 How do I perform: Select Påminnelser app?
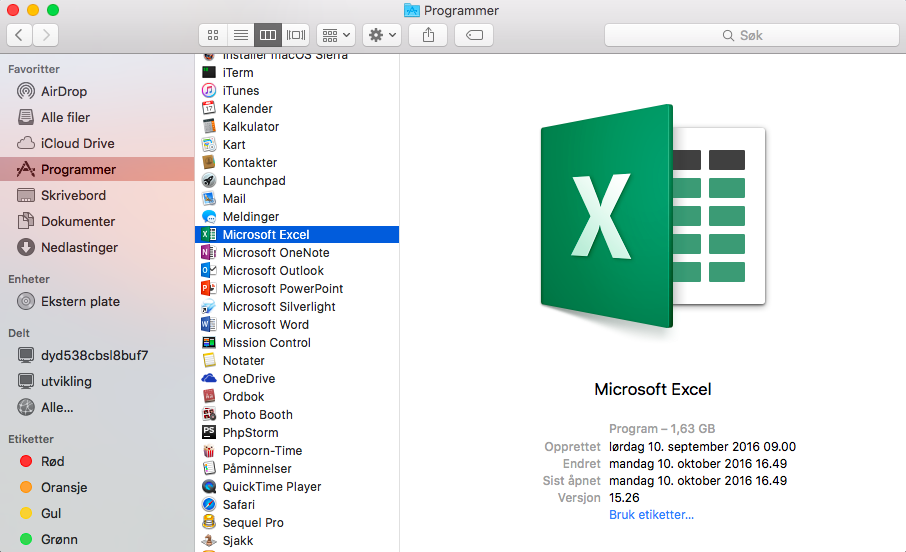pos(297,469)
